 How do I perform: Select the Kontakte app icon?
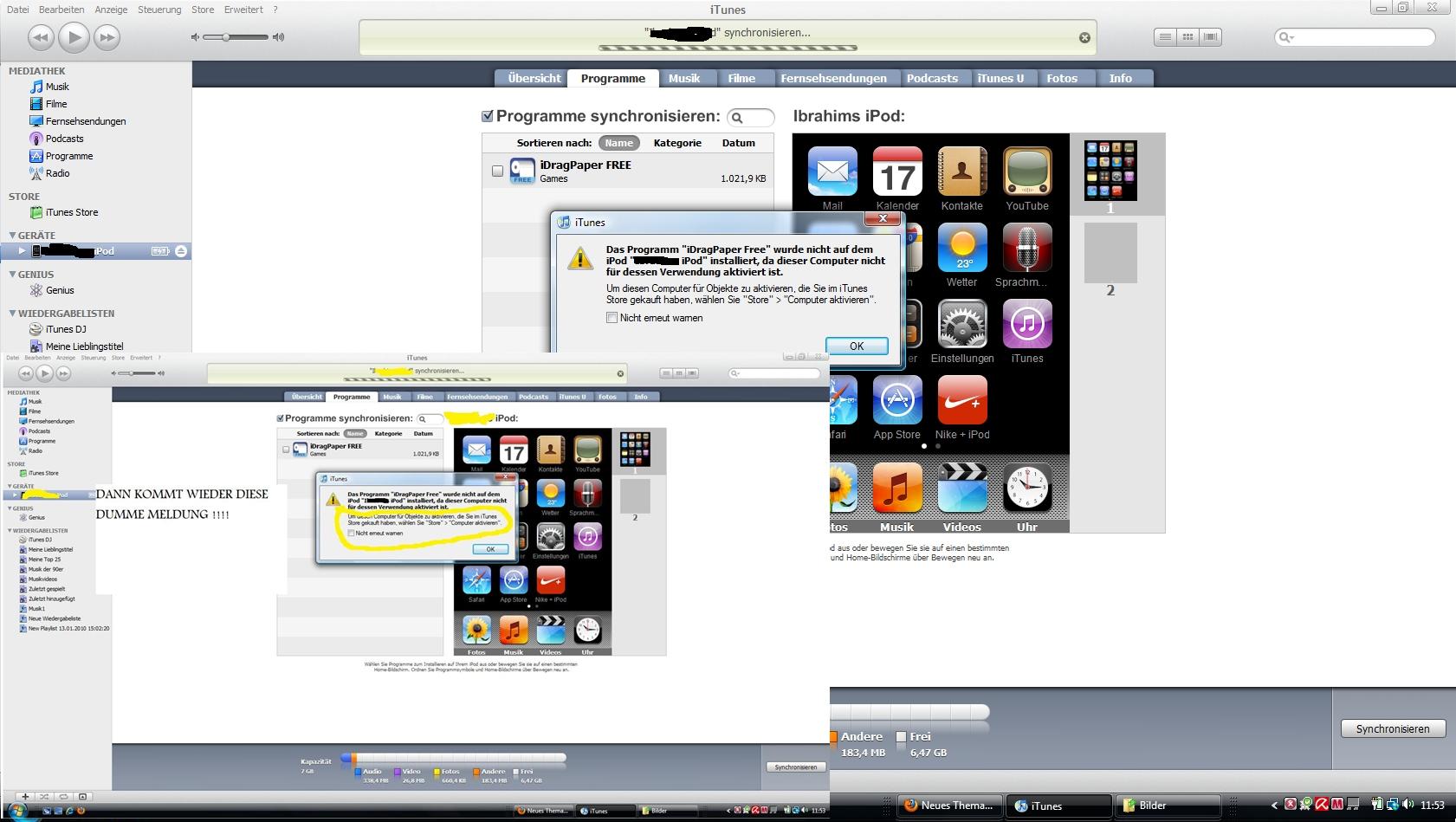(x=962, y=172)
